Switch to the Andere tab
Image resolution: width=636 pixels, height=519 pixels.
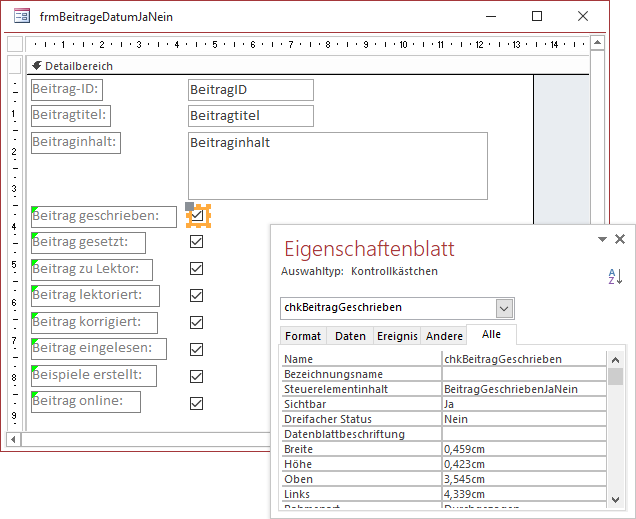pos(444,336)
